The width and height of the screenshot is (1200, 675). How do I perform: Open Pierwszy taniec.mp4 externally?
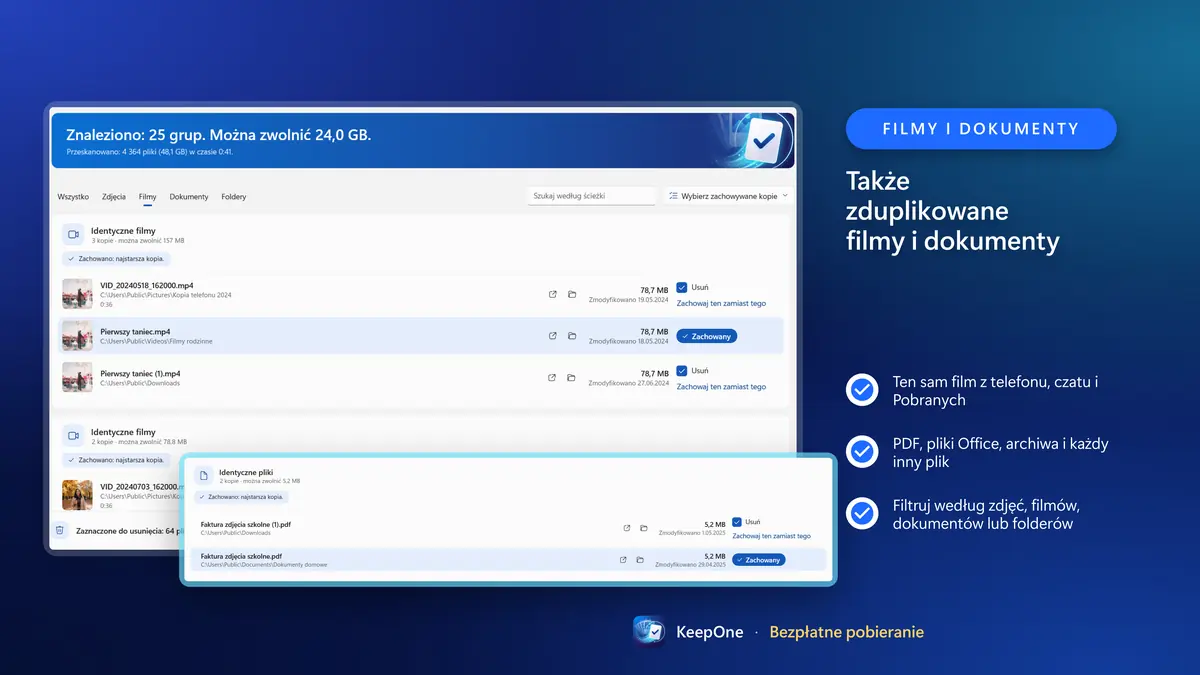point(552,336)
